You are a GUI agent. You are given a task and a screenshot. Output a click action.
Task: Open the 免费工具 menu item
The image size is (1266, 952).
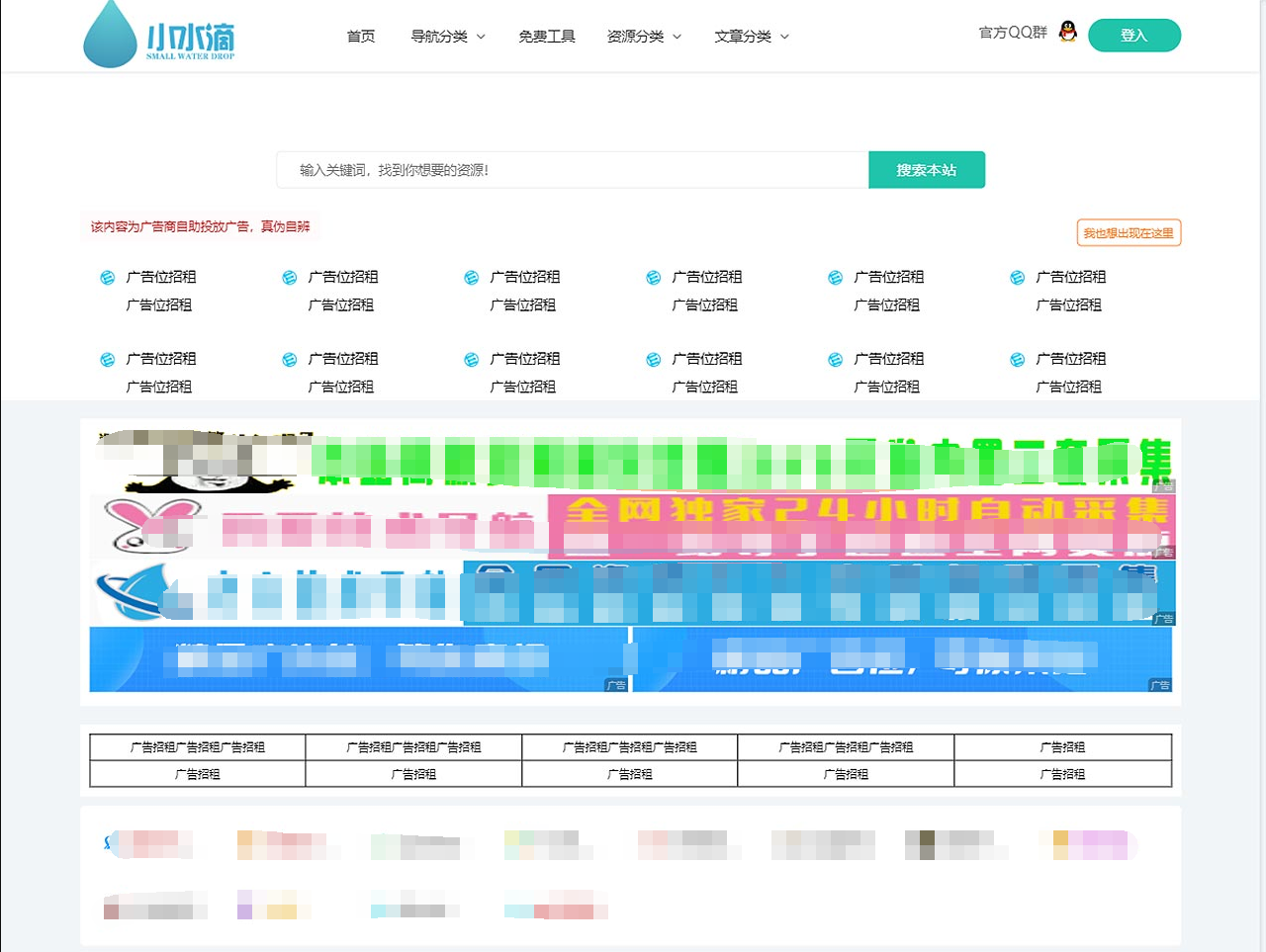547,36
